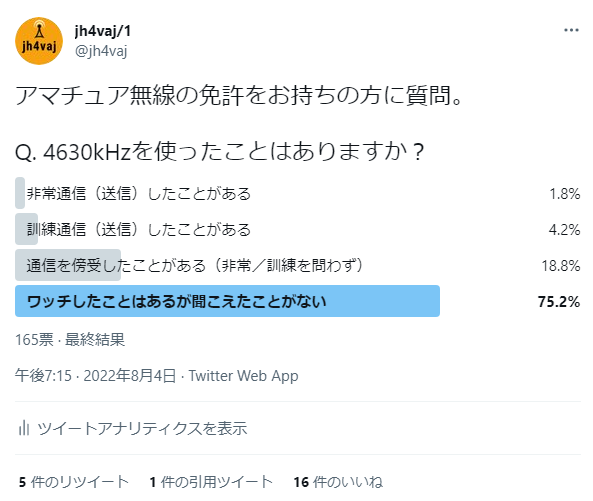View the 1 件の引用ツイート list
This screenshot has height=501, width=593.
(x=211, y=482)
